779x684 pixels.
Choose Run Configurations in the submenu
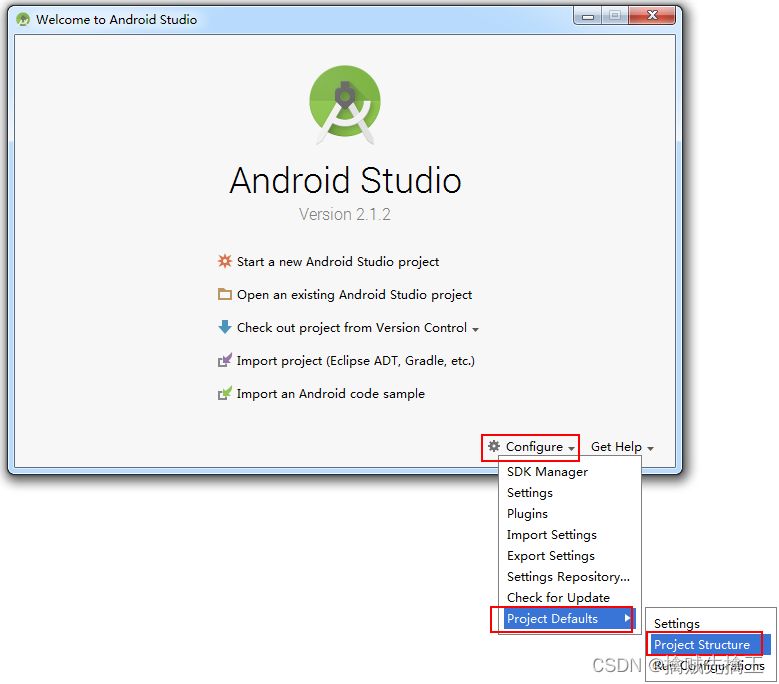tap(709, 666)
